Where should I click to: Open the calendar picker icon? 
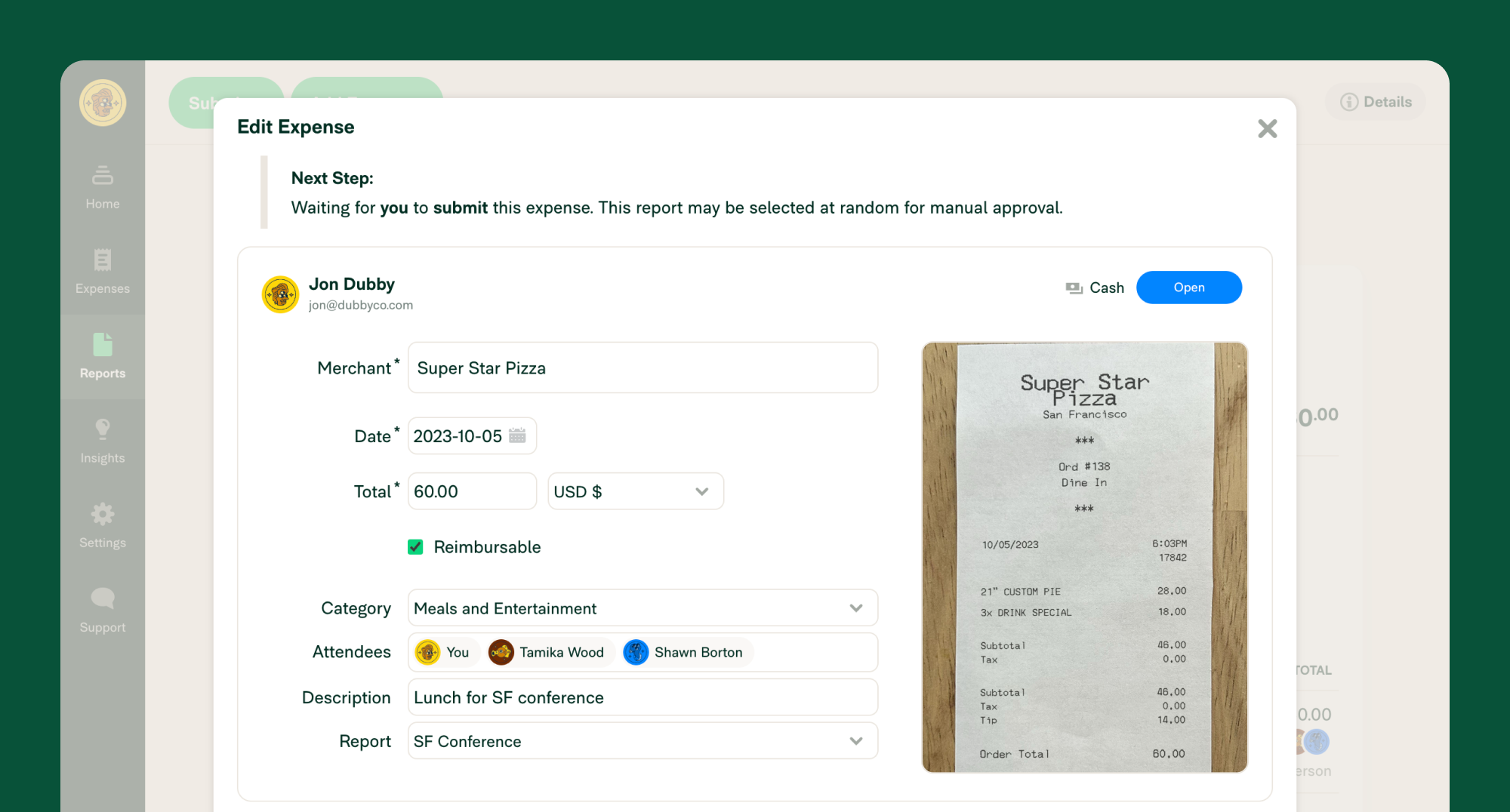click(x=517, y=435)
